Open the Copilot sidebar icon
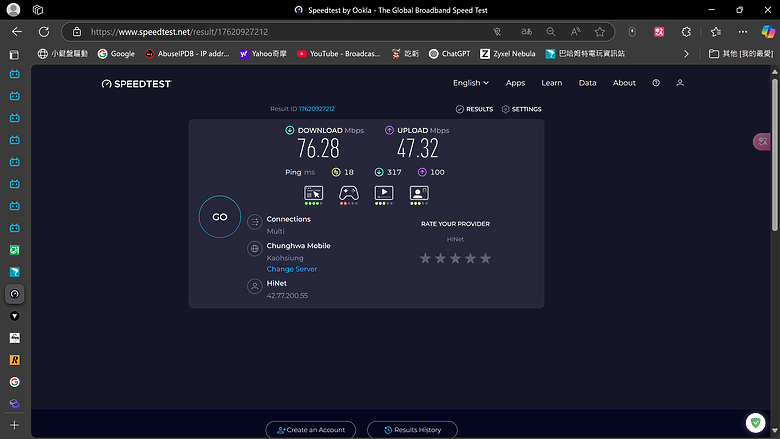Screen dimensions: 780x439 pyautogui.click(x=768, y=32)
